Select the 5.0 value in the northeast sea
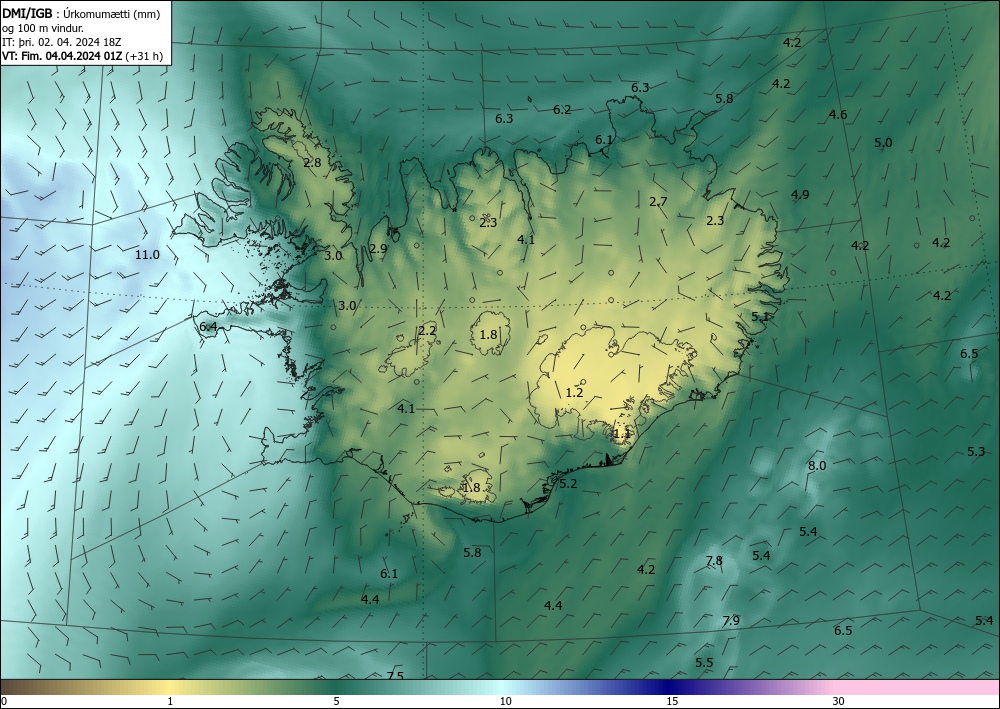This screenshot has height=709, width=1000. (883, 143)
